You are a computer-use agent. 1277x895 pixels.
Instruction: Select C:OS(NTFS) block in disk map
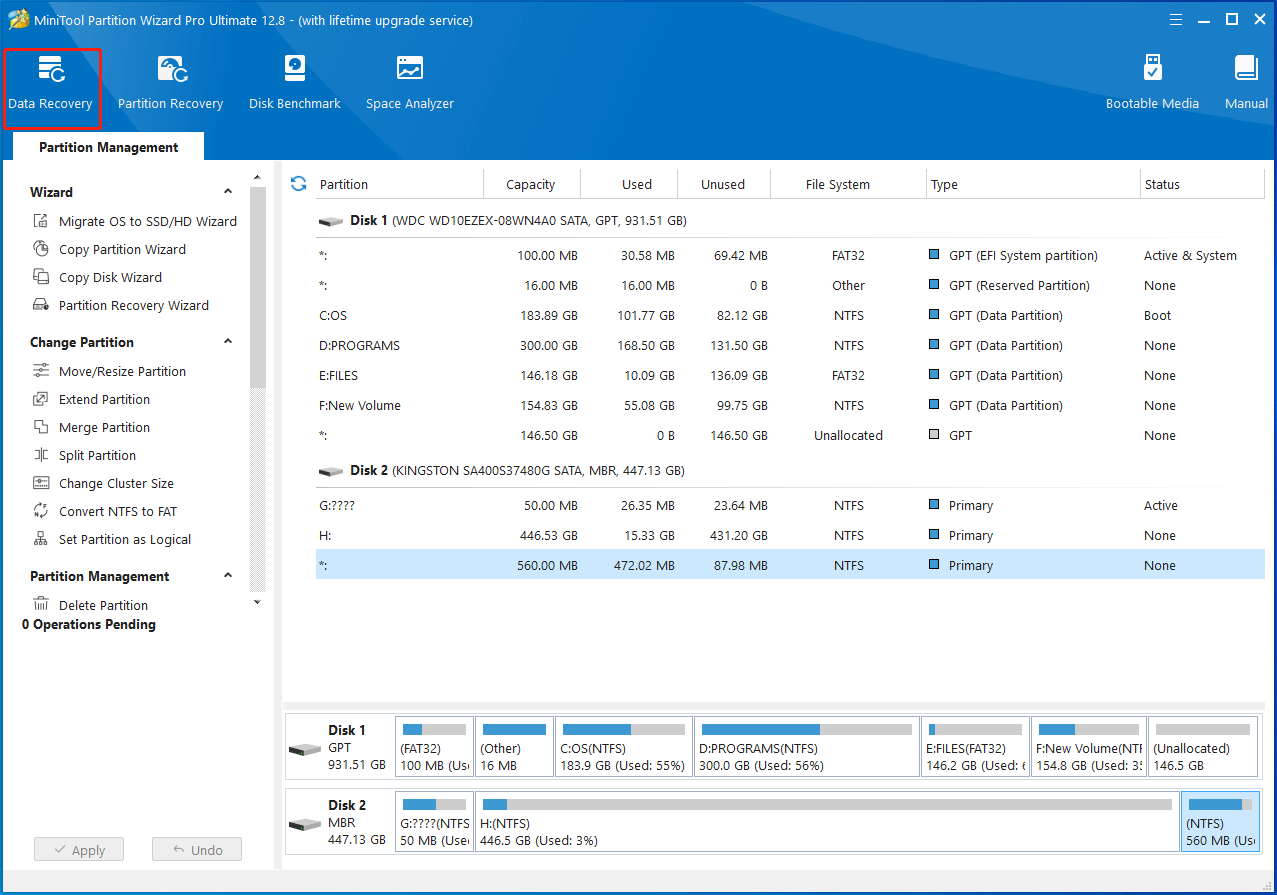point(624,746)
